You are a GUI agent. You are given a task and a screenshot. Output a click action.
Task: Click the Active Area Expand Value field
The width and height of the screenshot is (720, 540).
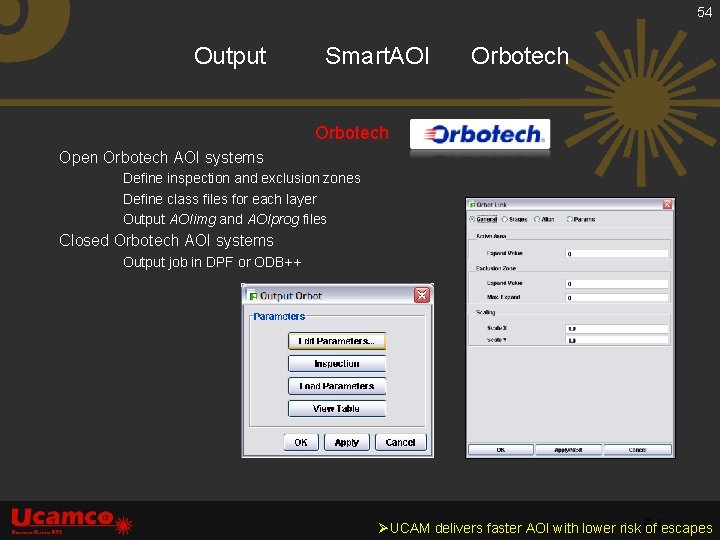pos(617,253)
